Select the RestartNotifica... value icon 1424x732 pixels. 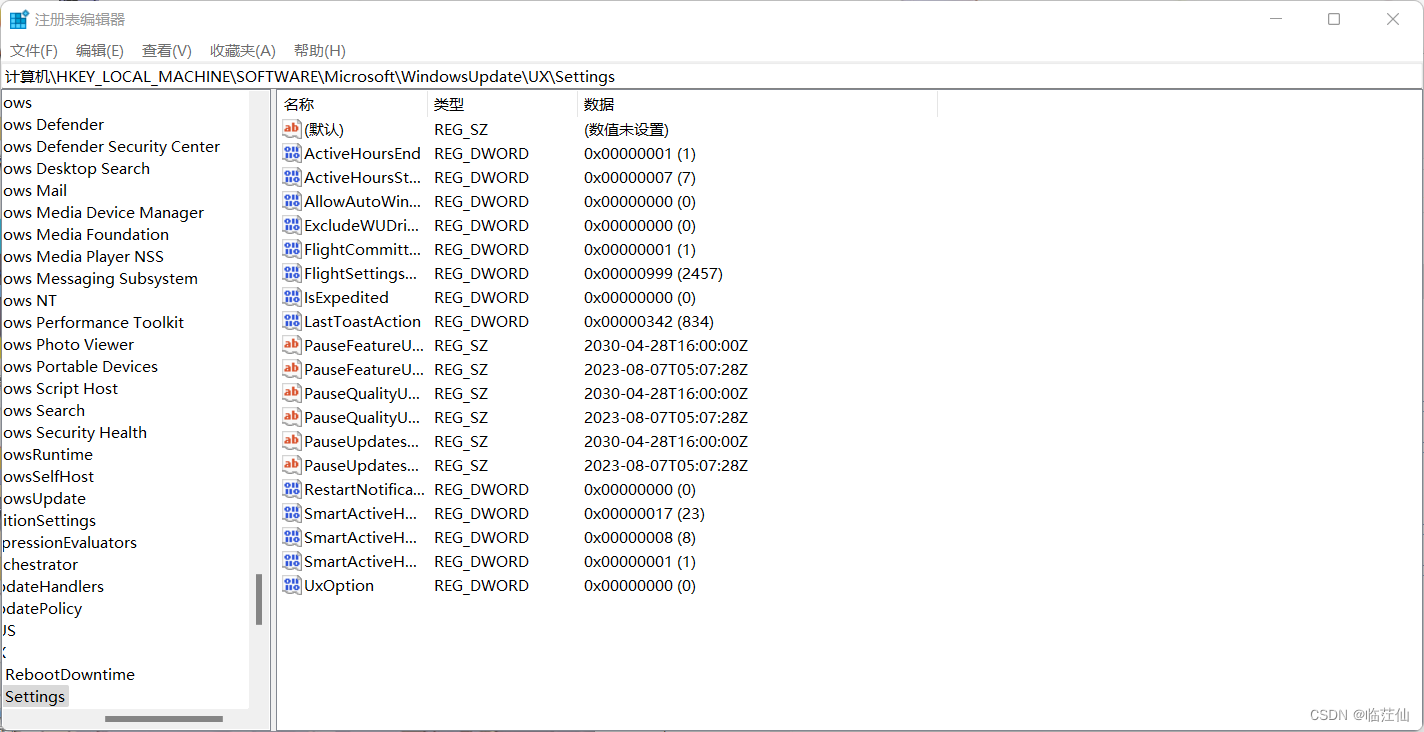click(x=292, y=489)
